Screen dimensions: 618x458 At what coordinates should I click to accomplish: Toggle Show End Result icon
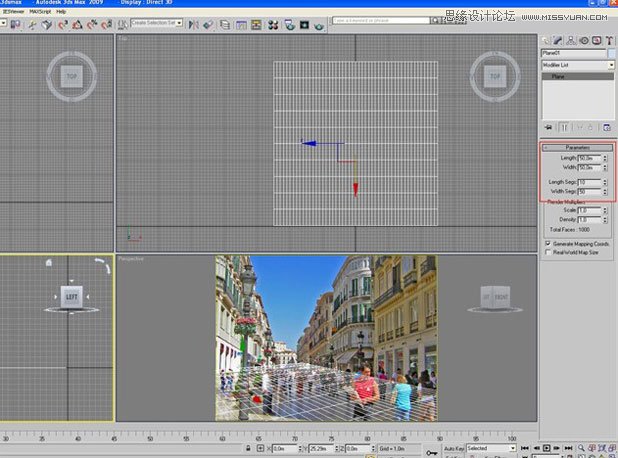564,127
